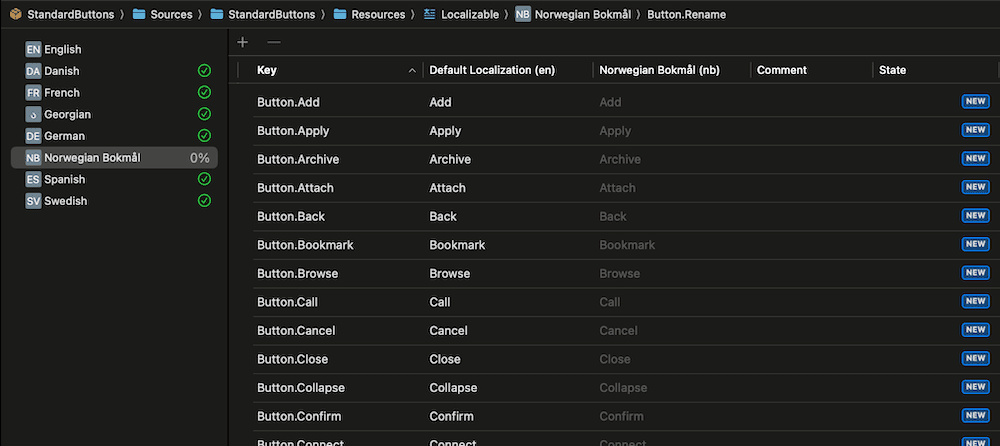
Task: Click the minus button to remove a string
Action: (274, 42)
